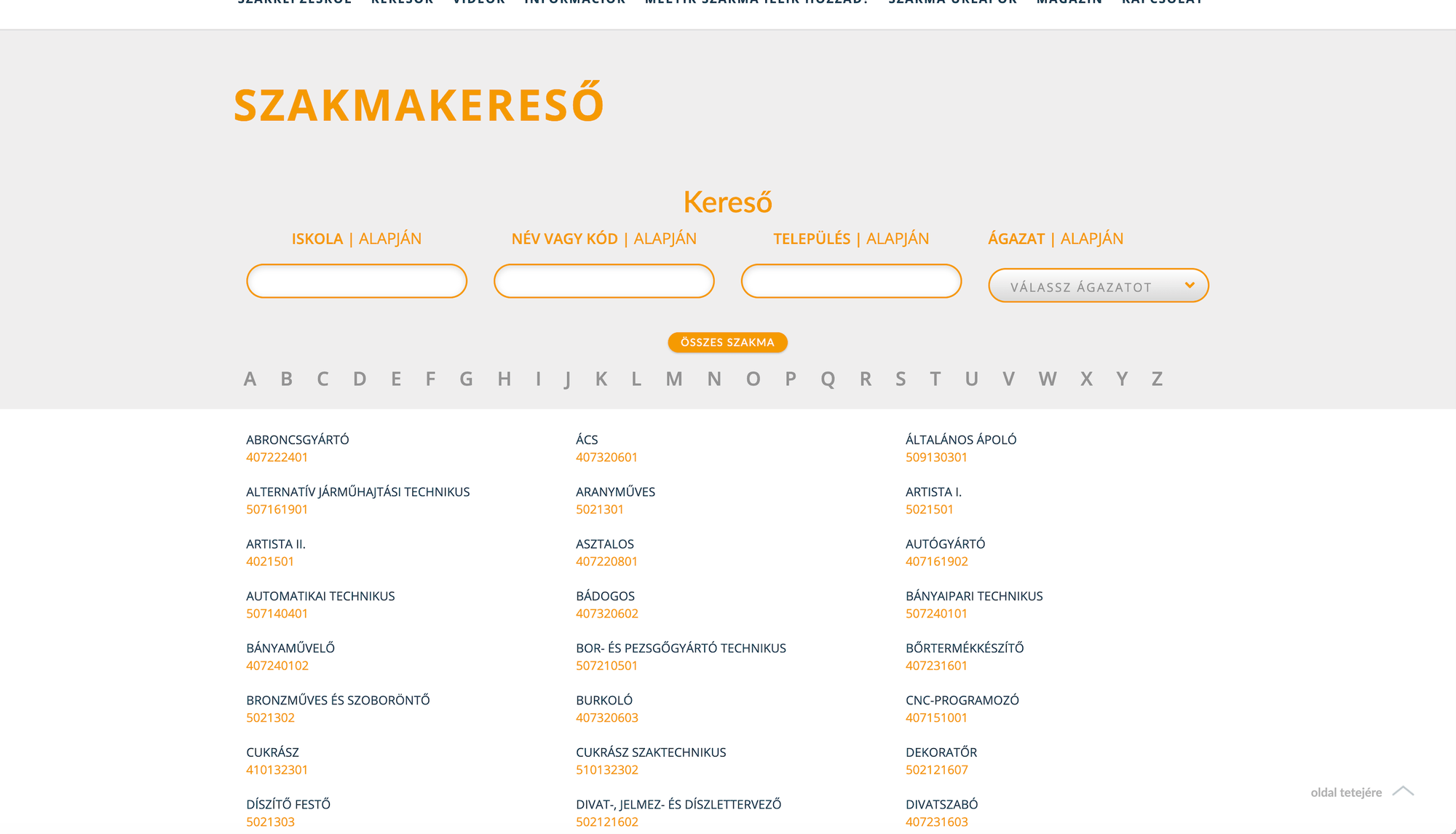Click the CUKRÁSZ SZAKTECHNIKUS link

click(x=651, y=752)
